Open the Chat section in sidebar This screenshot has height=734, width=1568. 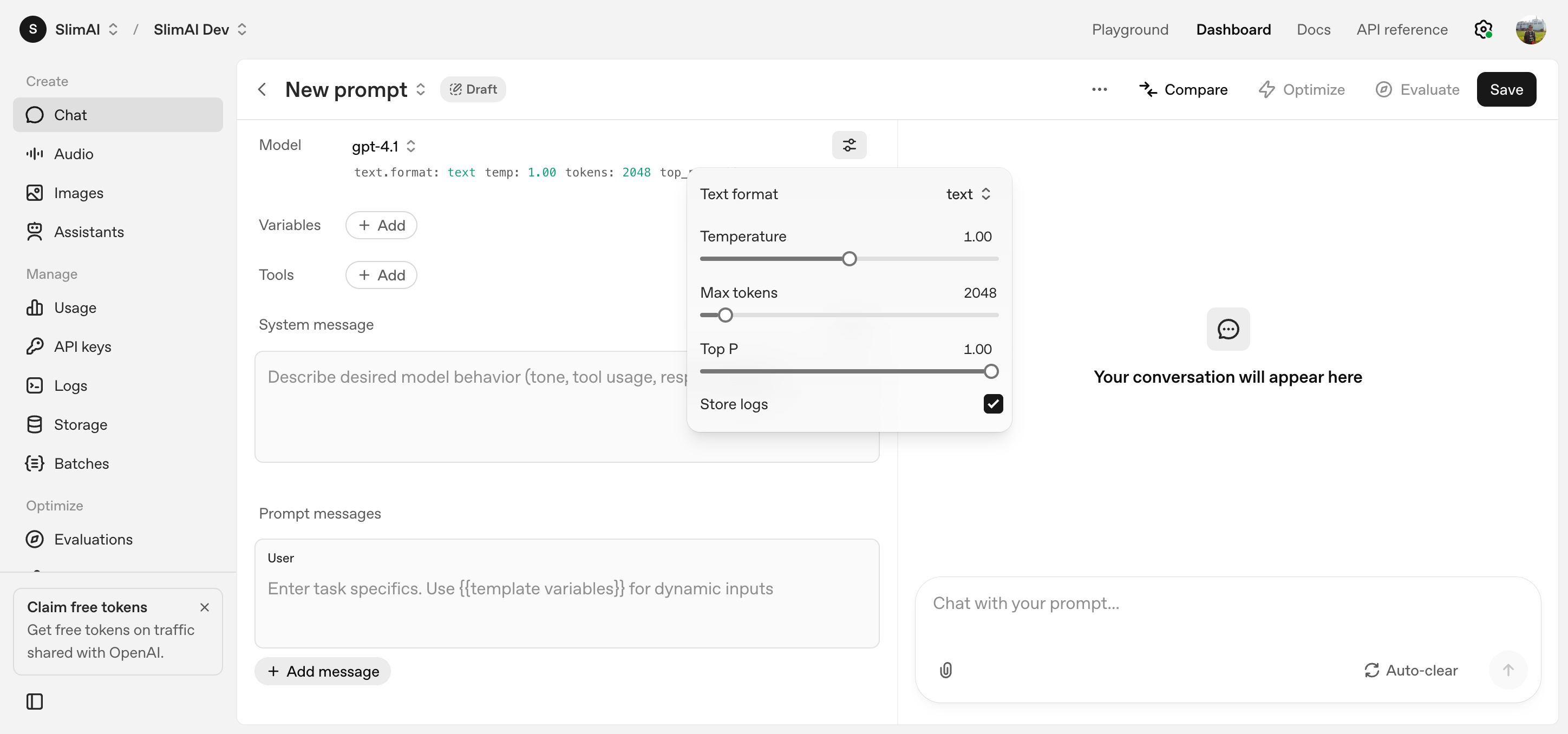[118, 114]
